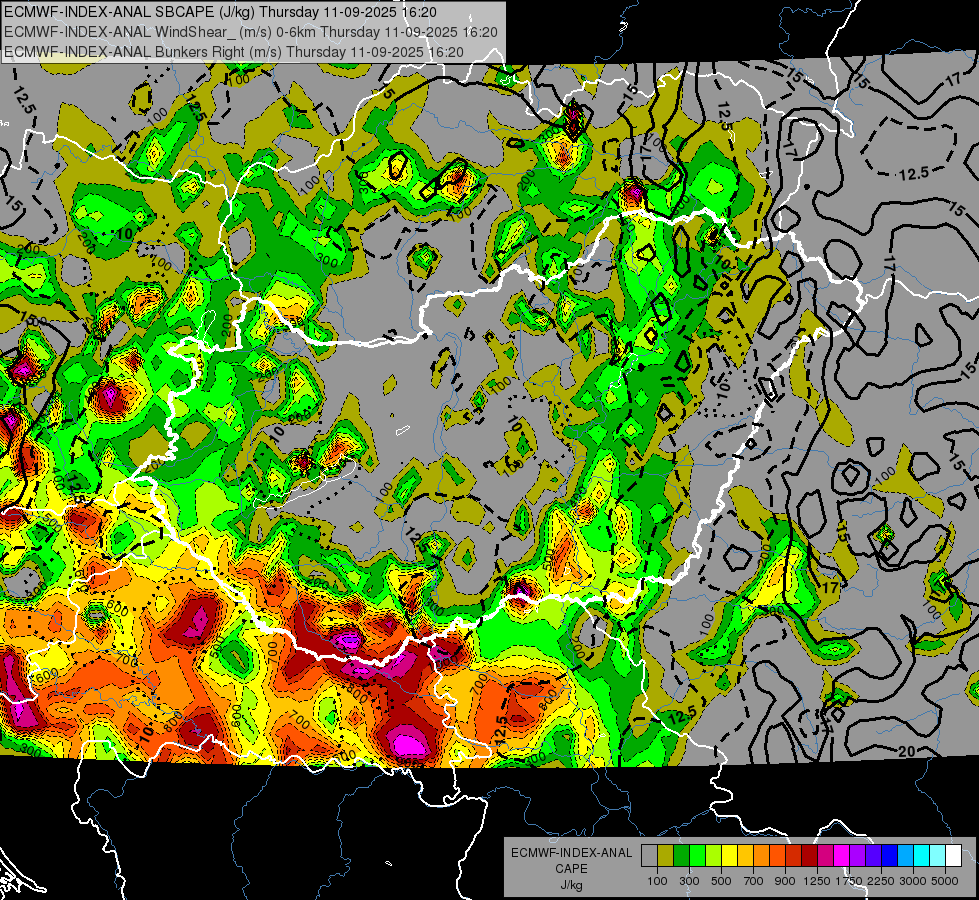The image size is (979, 900).
Task: Click the olive swatch in CAPE legend
Action: [x=666, y=855]
